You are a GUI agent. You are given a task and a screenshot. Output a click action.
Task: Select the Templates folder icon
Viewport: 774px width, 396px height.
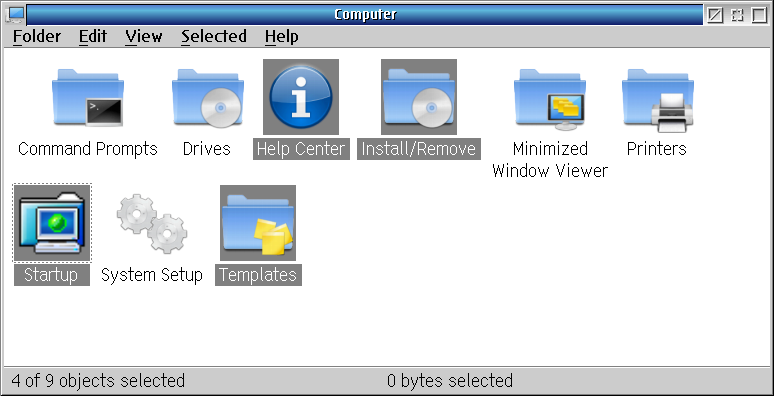[258, 223]
